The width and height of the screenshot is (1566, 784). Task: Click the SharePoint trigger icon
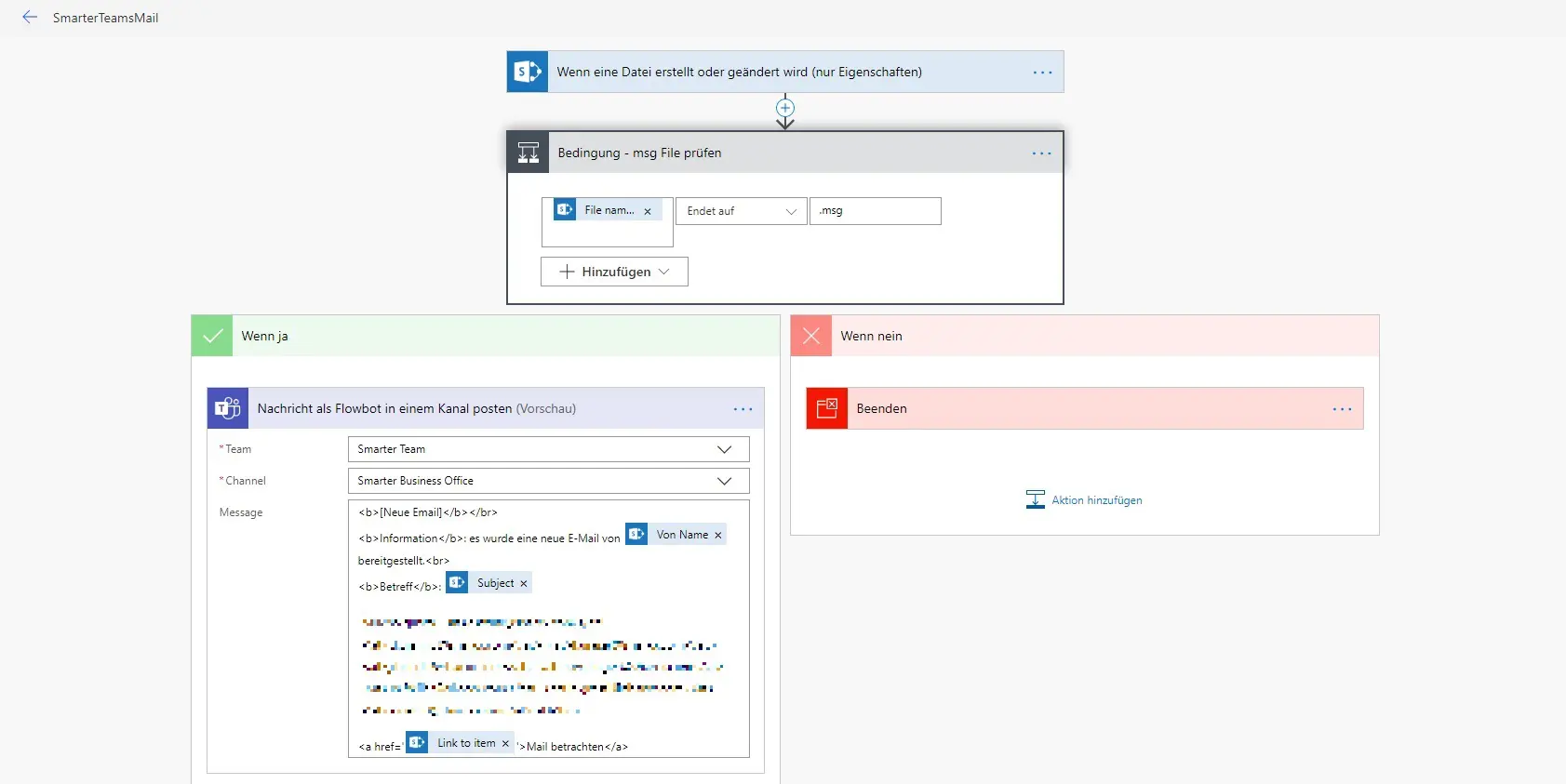coord(528,72)
